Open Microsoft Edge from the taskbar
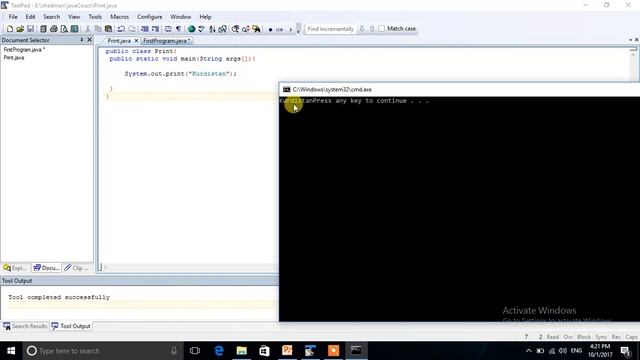This screenshot has width=640, height=360. coord(219,351)
